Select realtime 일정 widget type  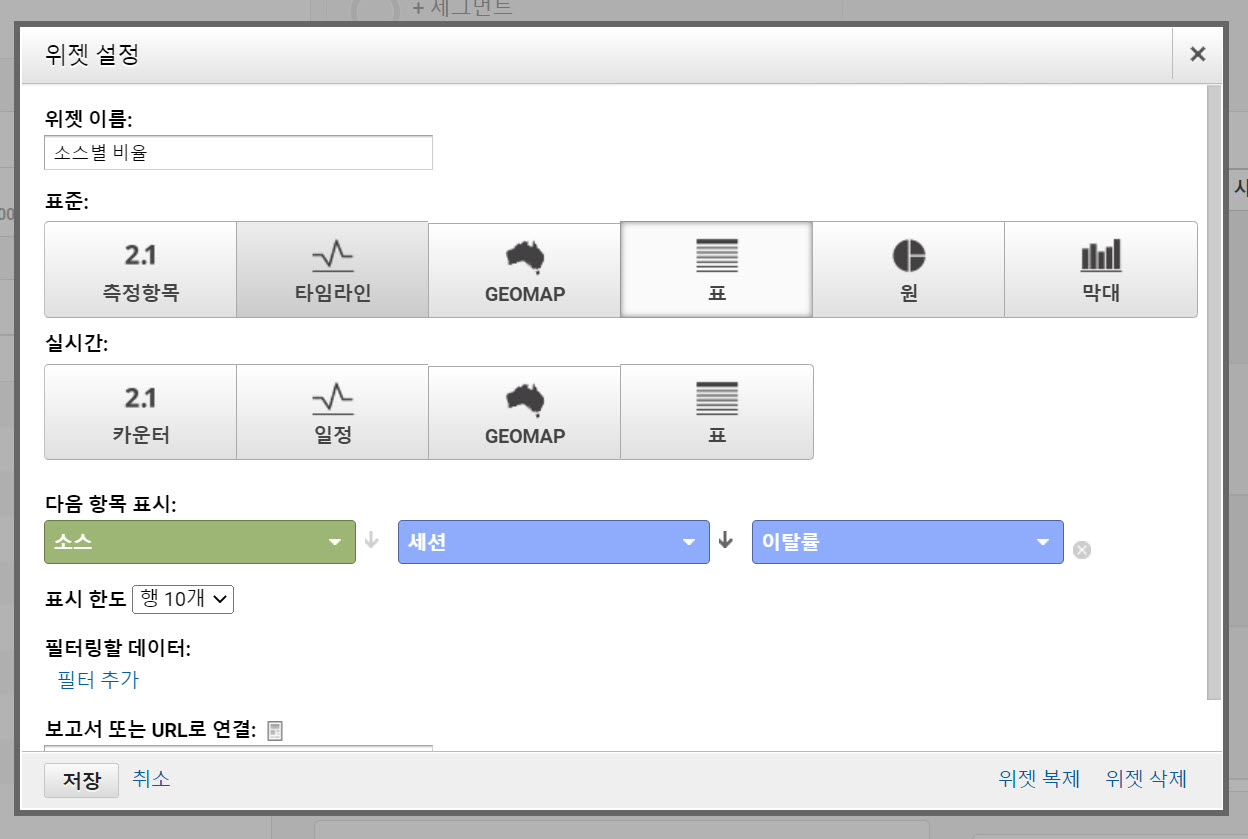click(x=333, y=412)
